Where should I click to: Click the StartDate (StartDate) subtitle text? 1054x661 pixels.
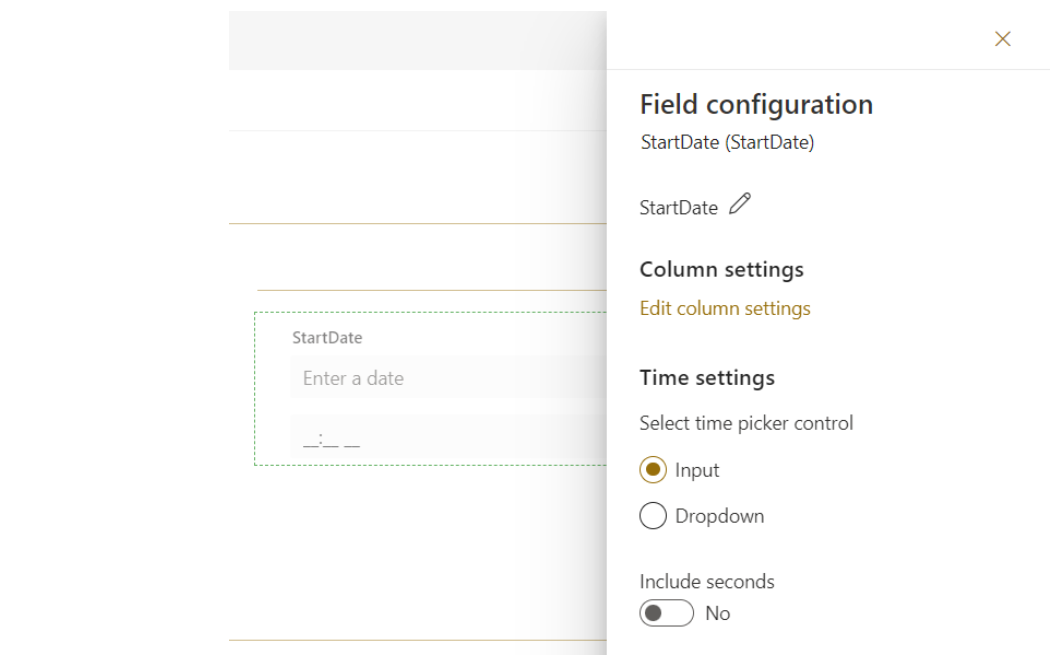coord(727,143)
